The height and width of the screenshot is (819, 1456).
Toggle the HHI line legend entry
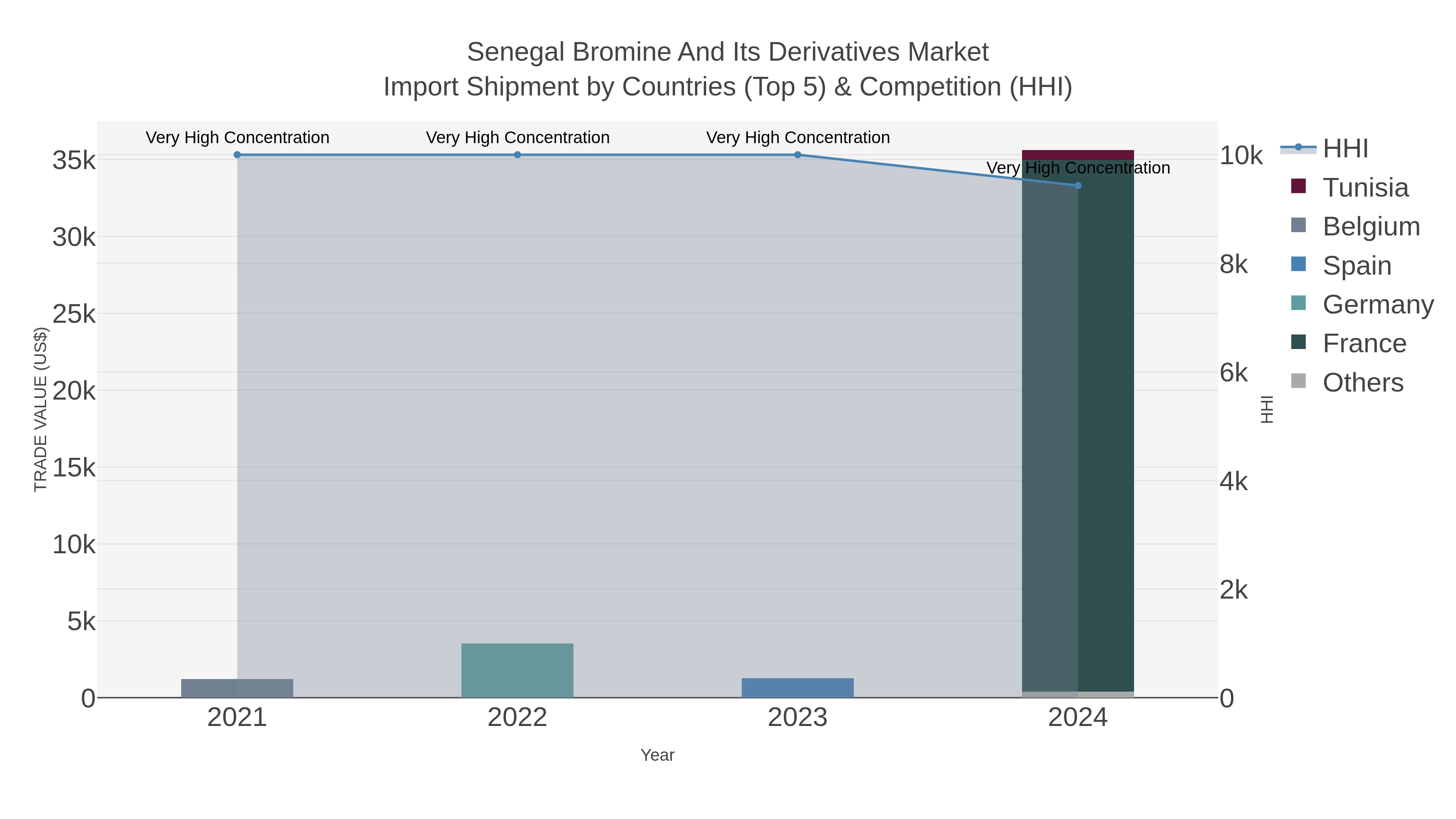point(1324,148)
